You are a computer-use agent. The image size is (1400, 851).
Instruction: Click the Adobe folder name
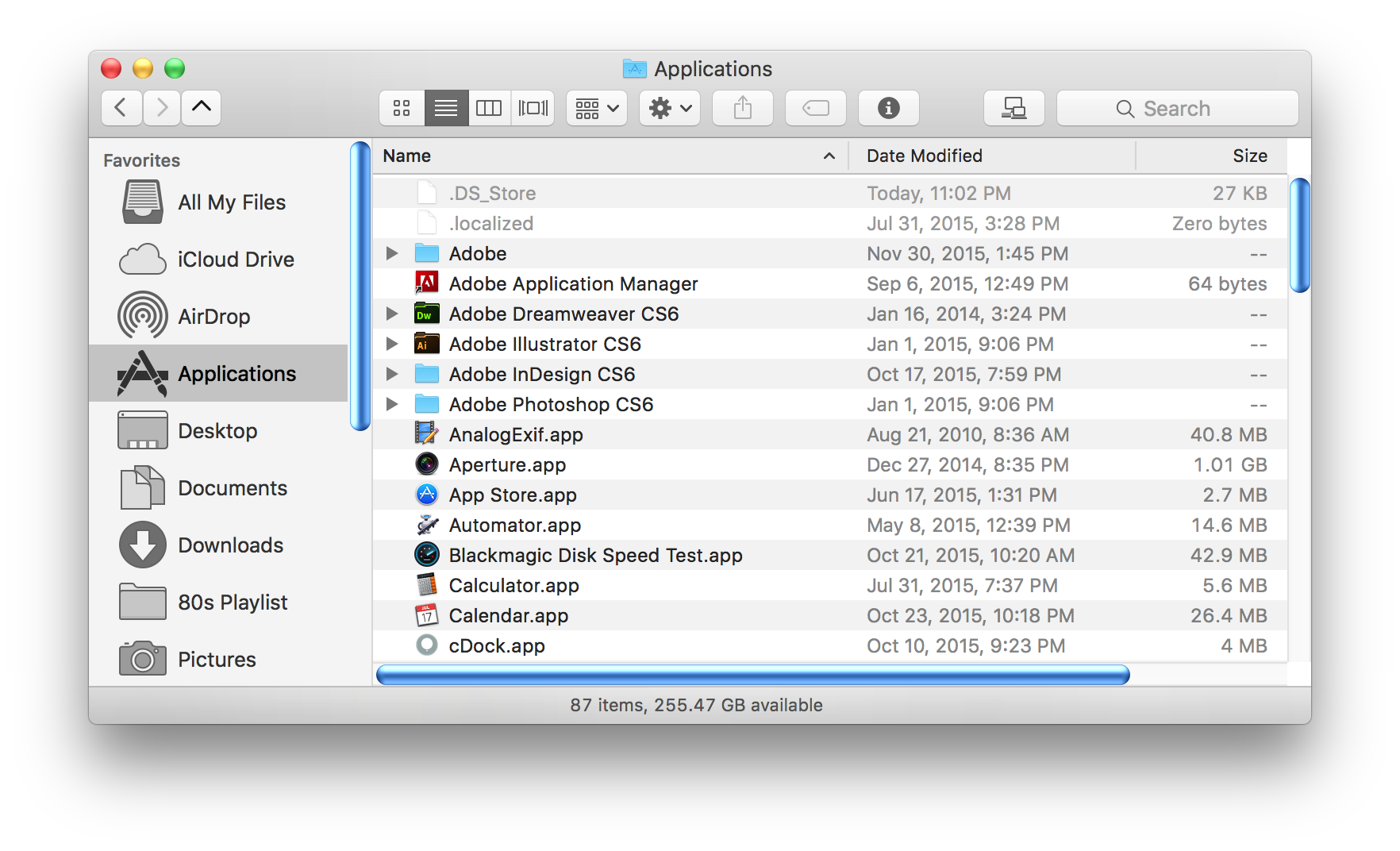point(478,253)
